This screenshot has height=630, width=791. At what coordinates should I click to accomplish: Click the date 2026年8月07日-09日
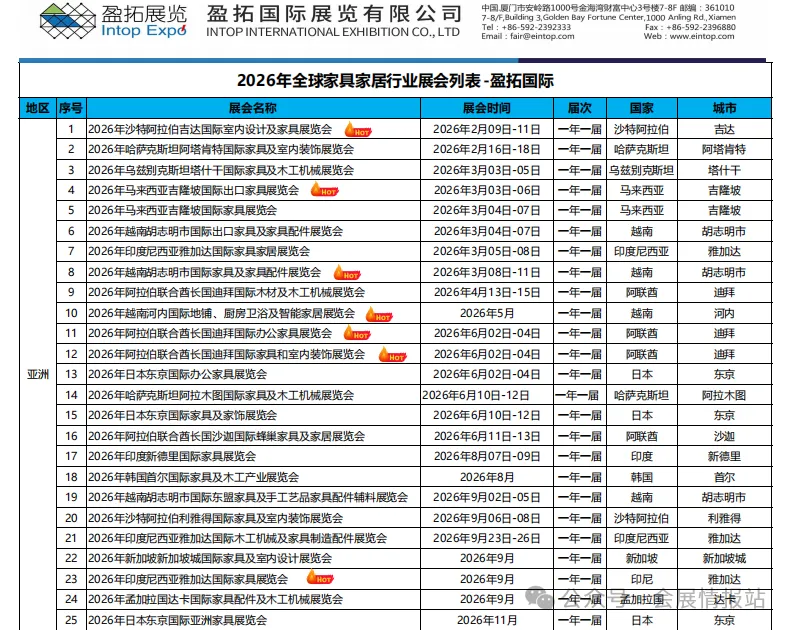coord(486,456)
